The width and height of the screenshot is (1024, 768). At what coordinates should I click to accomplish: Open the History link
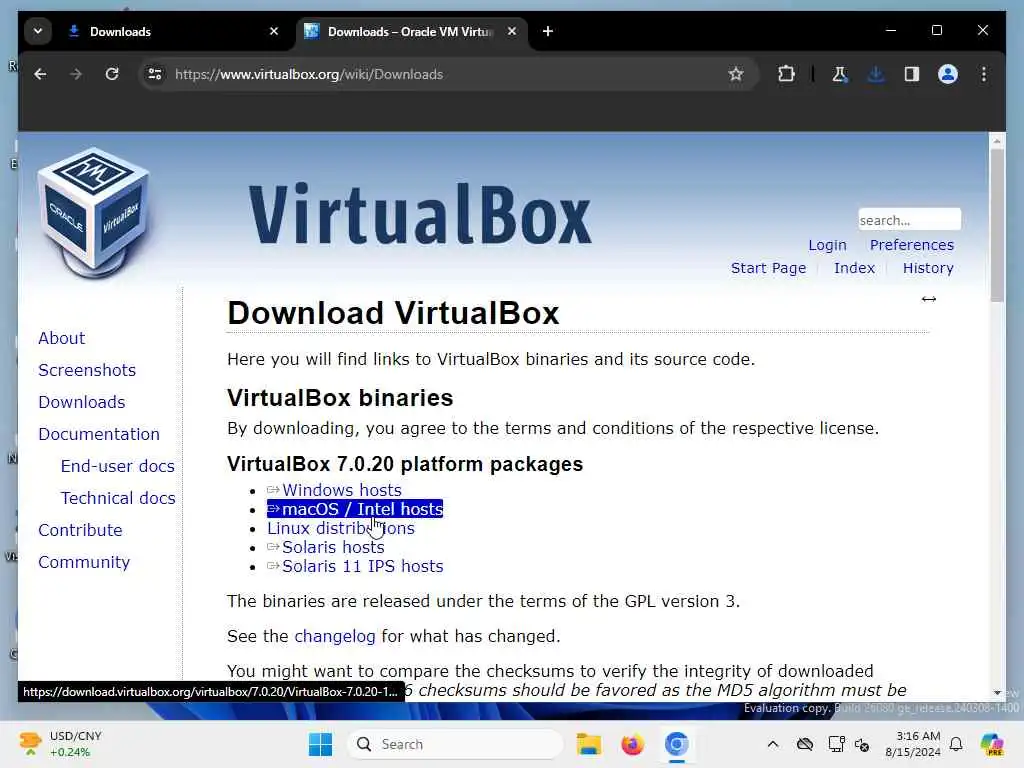(x=928, y=268)
